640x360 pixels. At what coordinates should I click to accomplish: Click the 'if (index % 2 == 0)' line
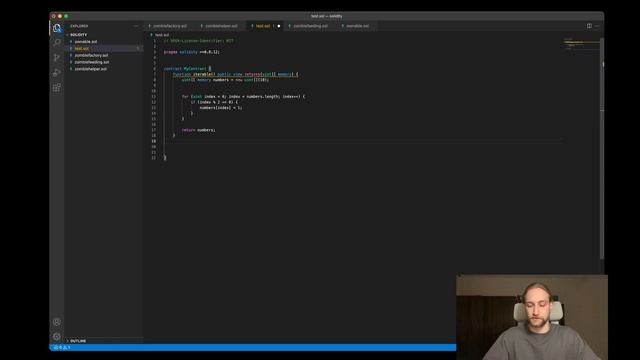(214, 102)
